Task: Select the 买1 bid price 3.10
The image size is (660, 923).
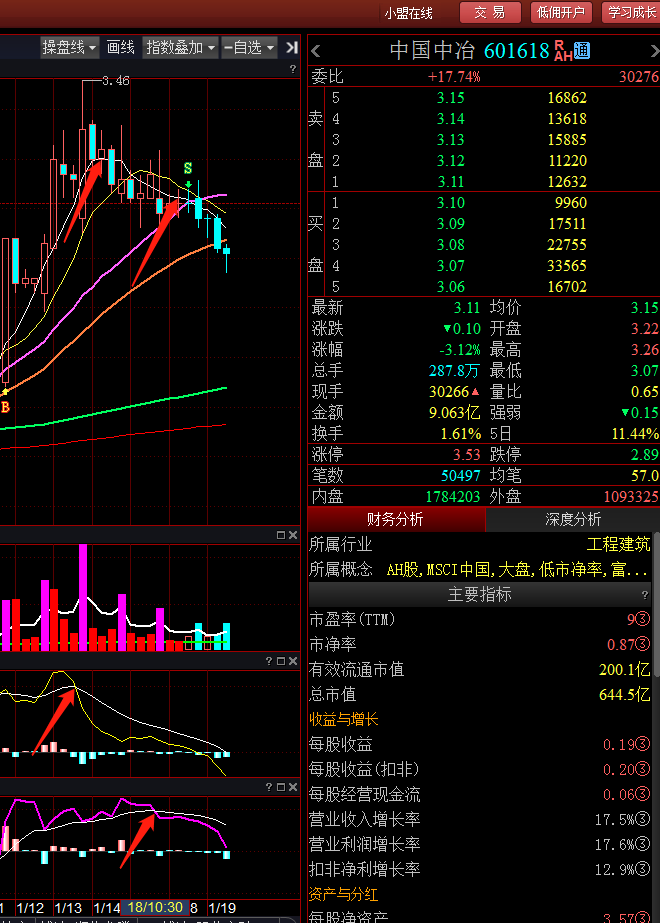Action: (x=450, y=203)
